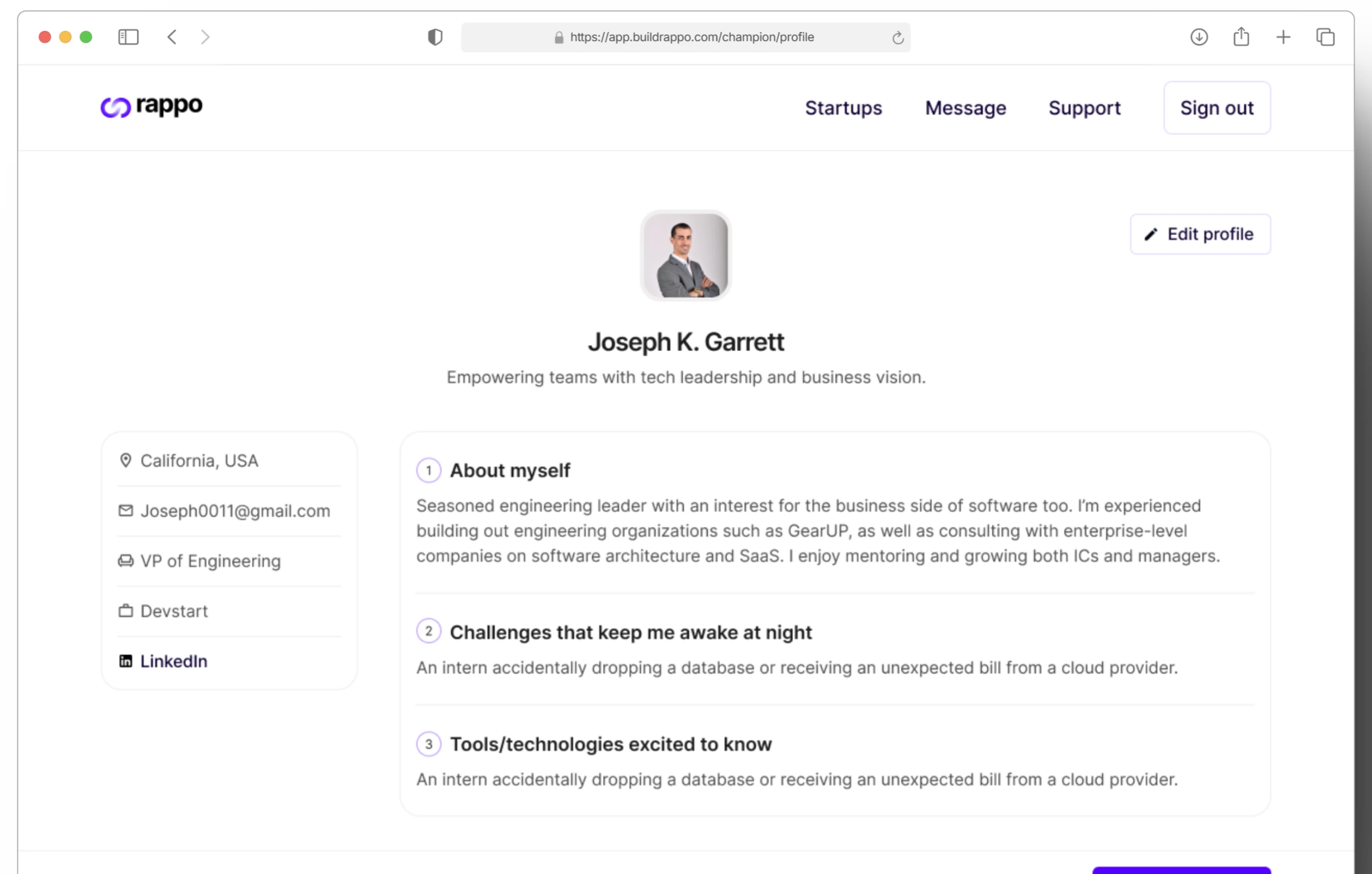Viewport: 1372px width, 874px height.
Task: Click the name Joseph K. Garrett
Action: point(686,342)
